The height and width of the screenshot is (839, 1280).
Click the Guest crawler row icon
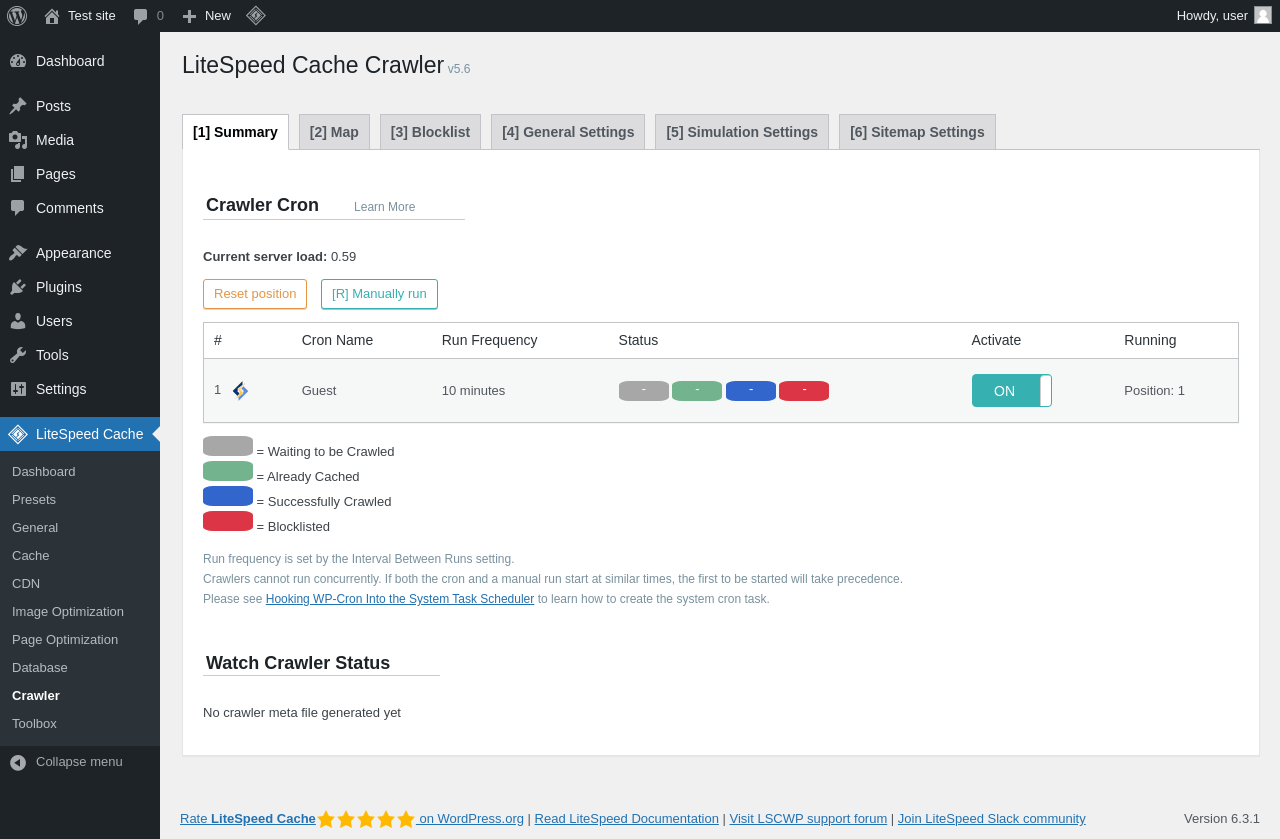click(240, 391)
